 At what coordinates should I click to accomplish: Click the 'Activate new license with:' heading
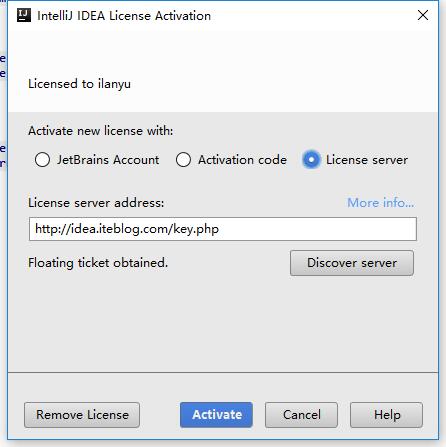click(x=101, y=131)
